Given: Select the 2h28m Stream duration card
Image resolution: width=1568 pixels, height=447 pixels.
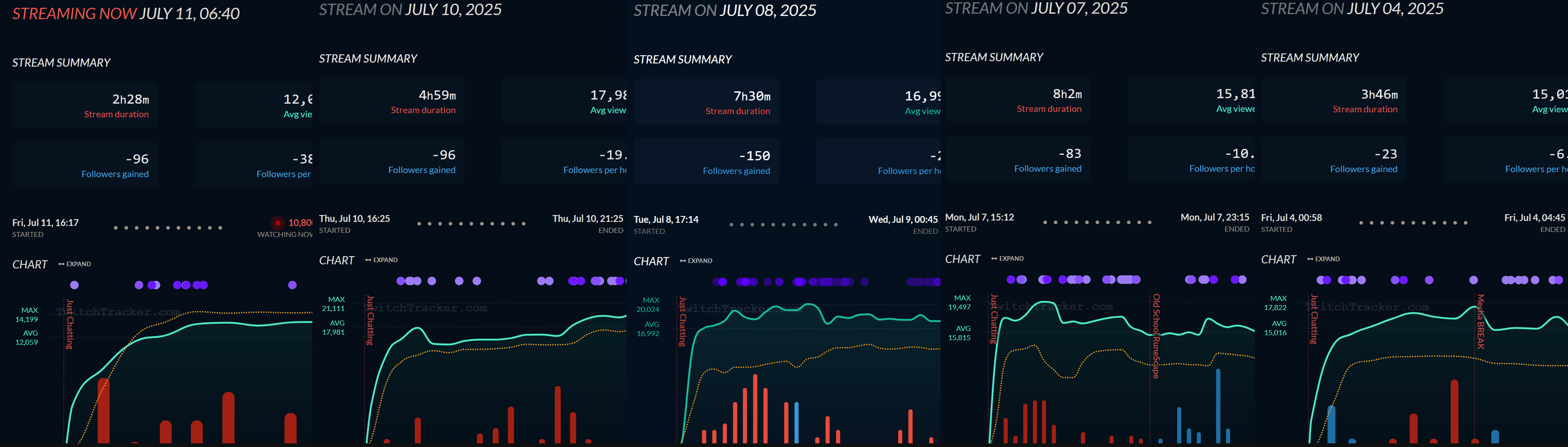Looking at the screenshot, I should [84, 105].
